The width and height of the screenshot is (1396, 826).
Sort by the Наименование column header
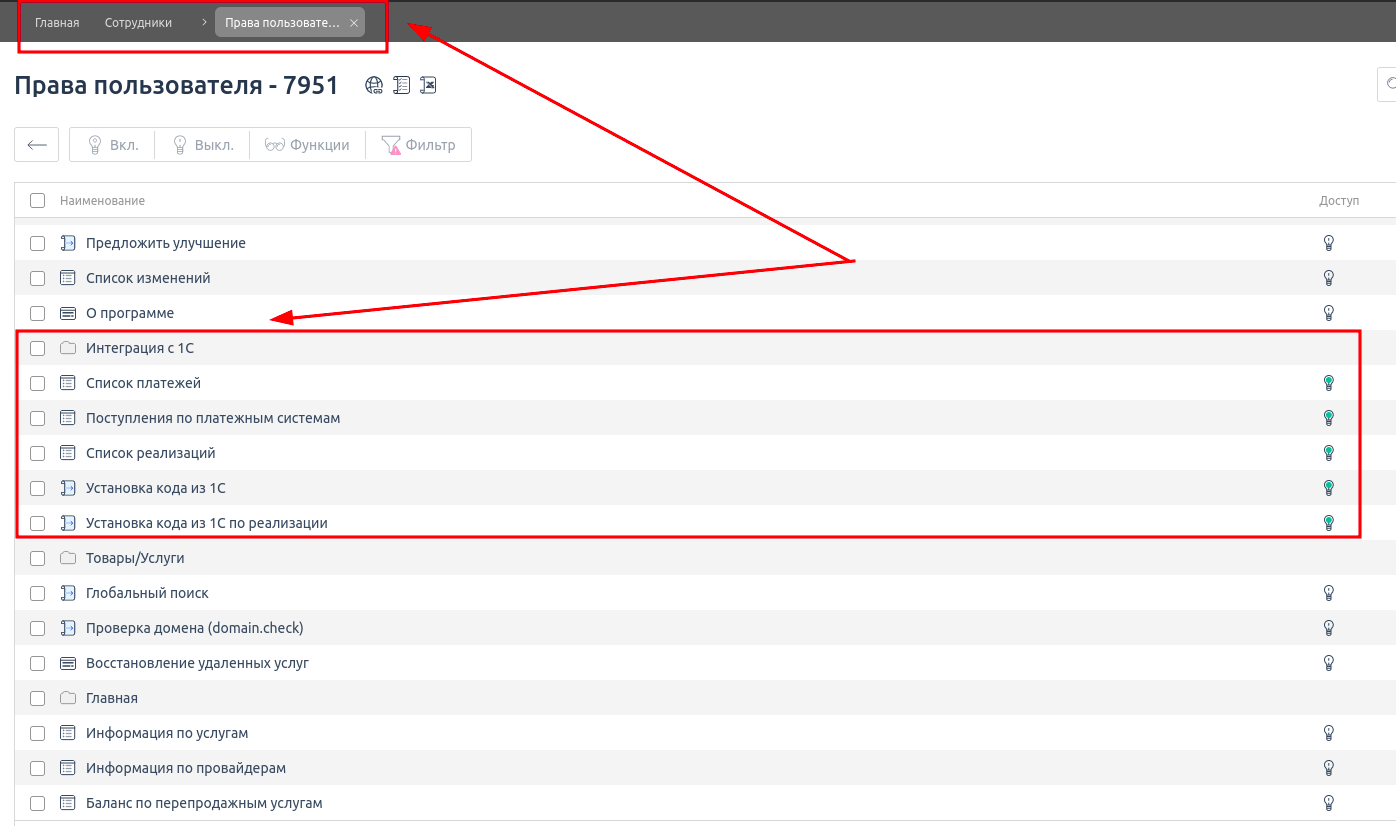[x=102, y=201]
